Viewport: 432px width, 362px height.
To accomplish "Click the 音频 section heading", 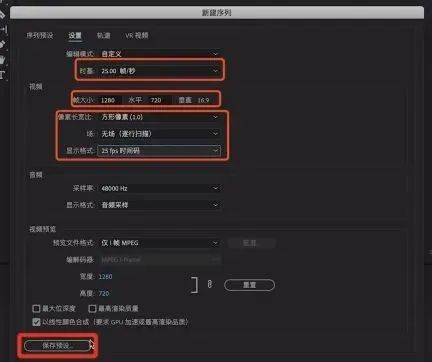I will click(x=36, y=175).
